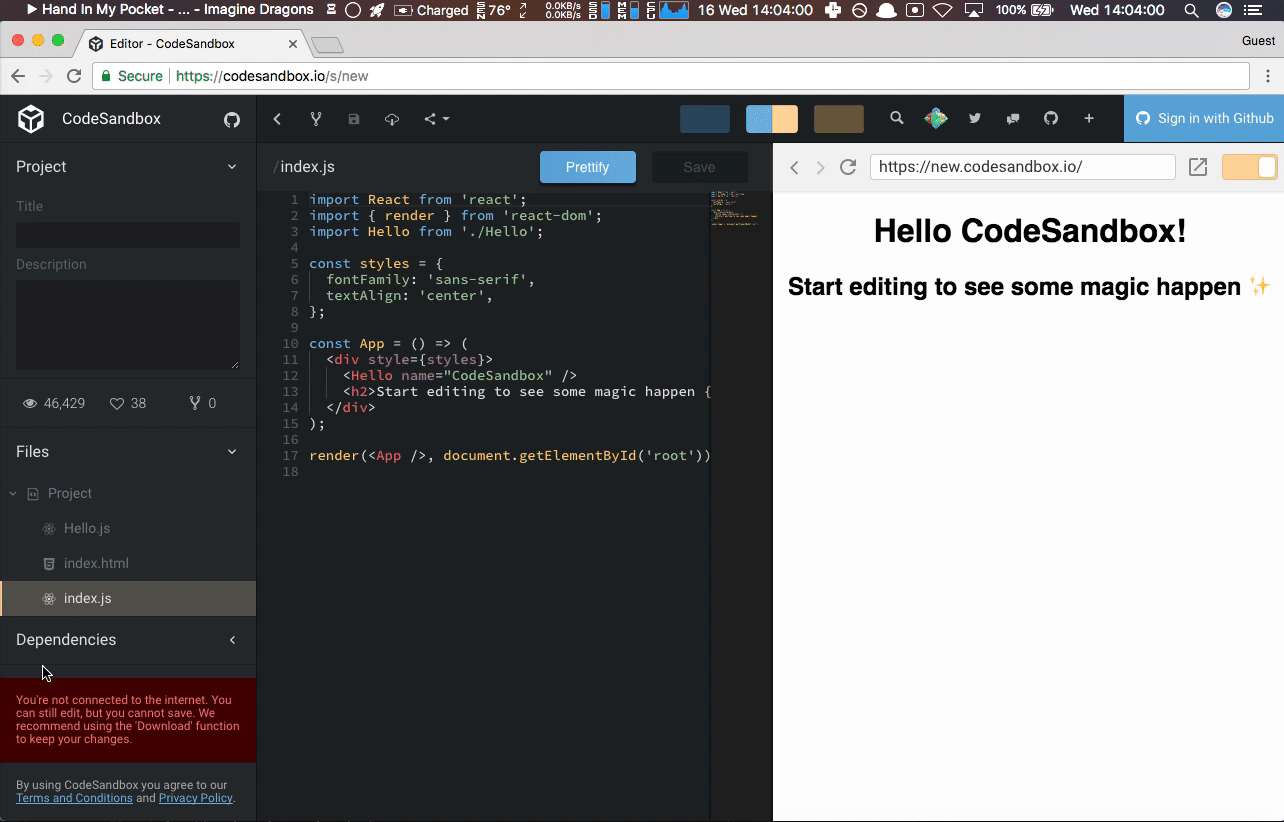
Task: Collapse the Files section chevron
Action: (232, 452)
